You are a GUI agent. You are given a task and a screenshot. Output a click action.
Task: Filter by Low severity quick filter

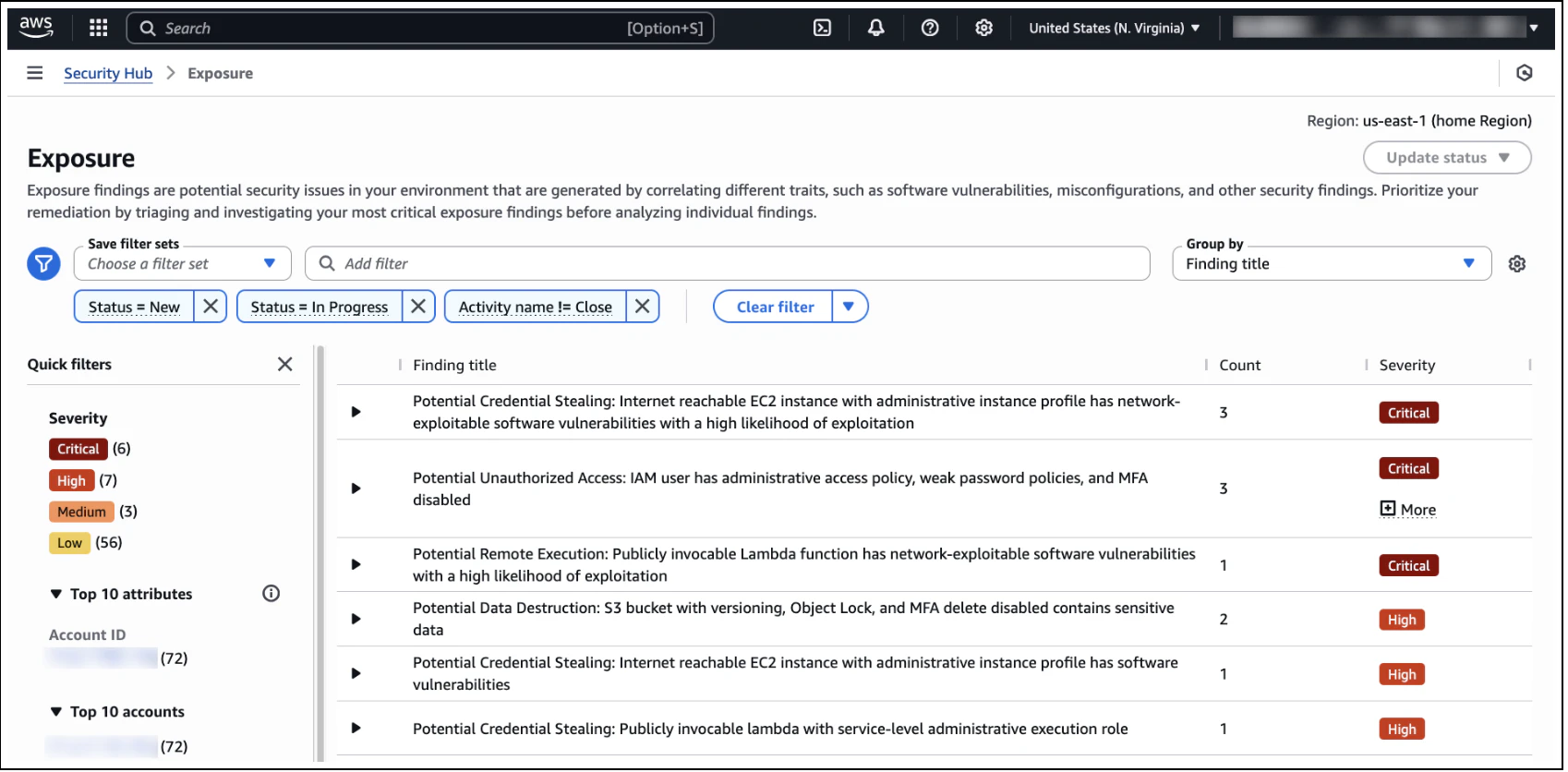[69, 544]
